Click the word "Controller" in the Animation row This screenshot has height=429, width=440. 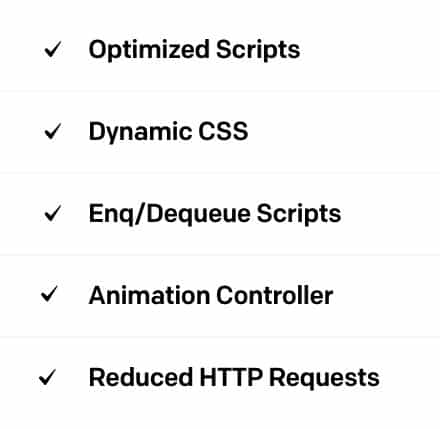point(275,295)
